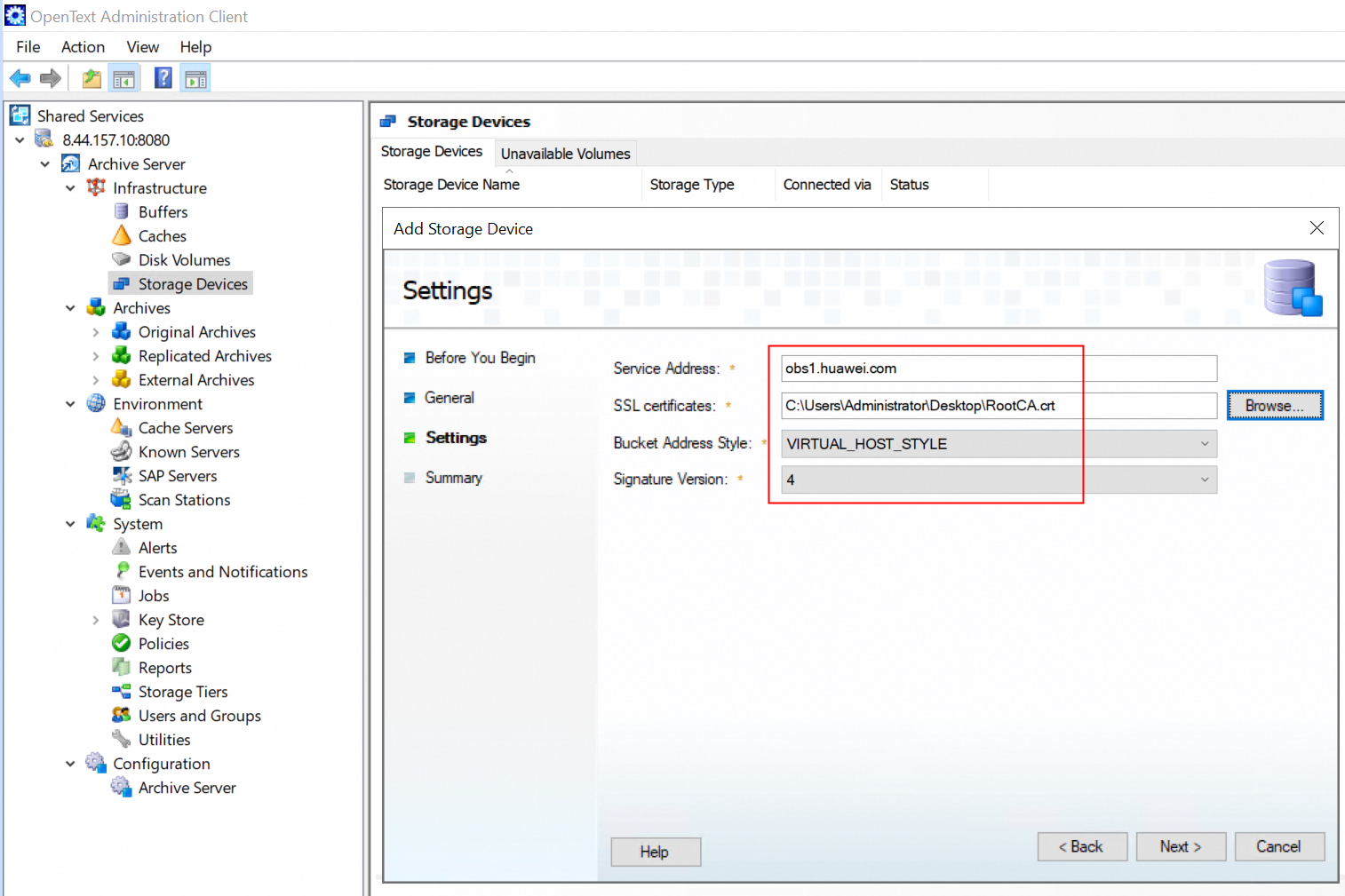Switch to the Unavailable Volumes tab

click(x=566, y=154)
